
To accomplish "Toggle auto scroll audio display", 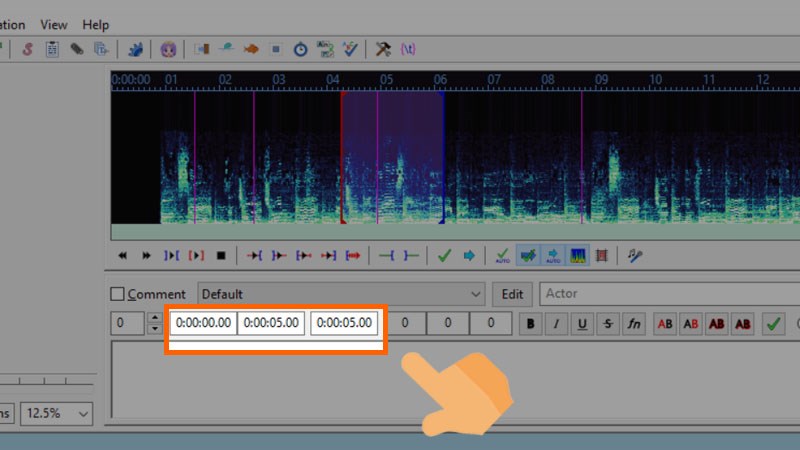I will (553, 256).
